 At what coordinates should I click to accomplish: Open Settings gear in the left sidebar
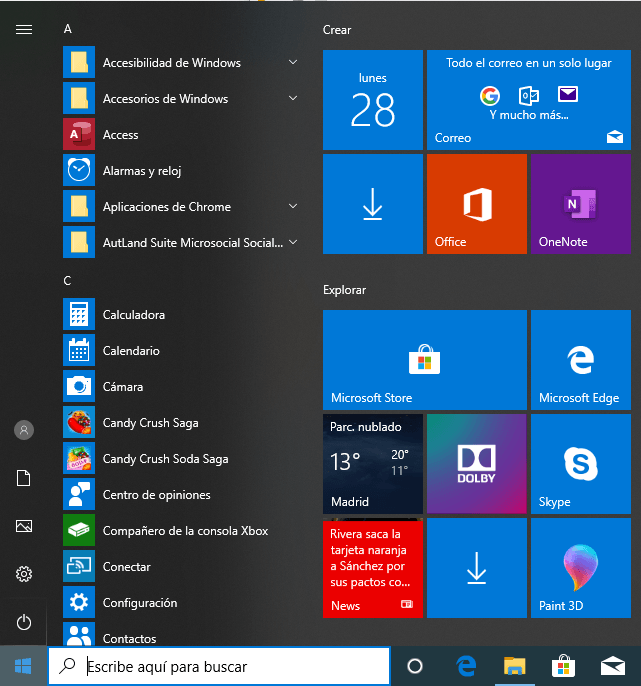(x=24, y=574)
